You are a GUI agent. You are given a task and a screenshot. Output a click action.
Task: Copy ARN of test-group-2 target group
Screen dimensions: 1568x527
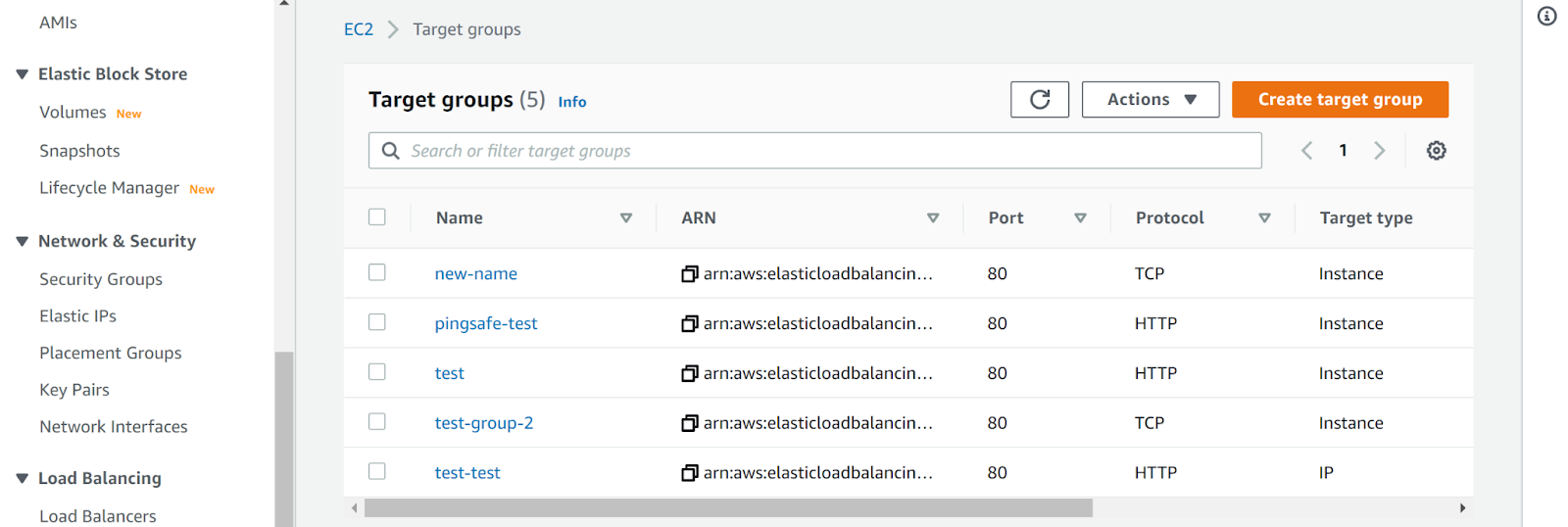690,423
